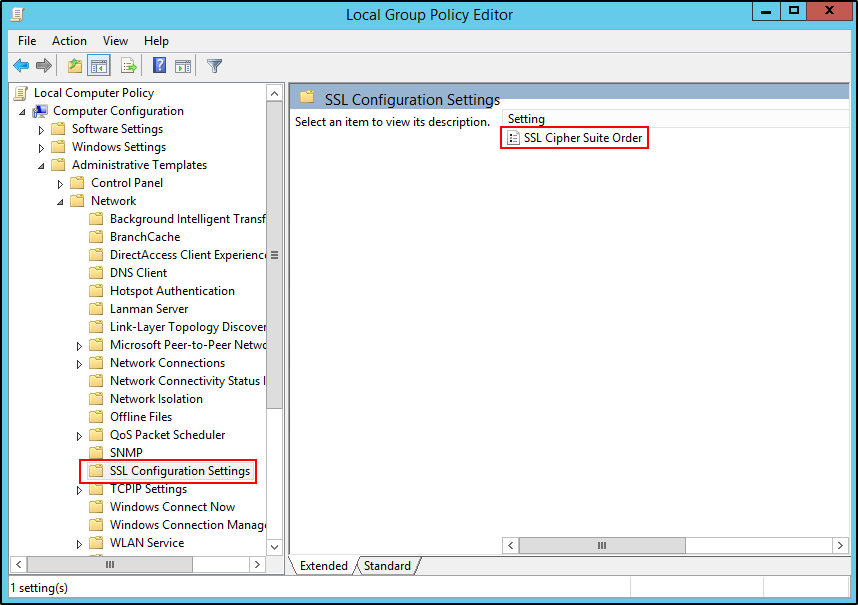Click the Filter funnel toolbar icon
This screenshot has width=858, height=605.
214,66
